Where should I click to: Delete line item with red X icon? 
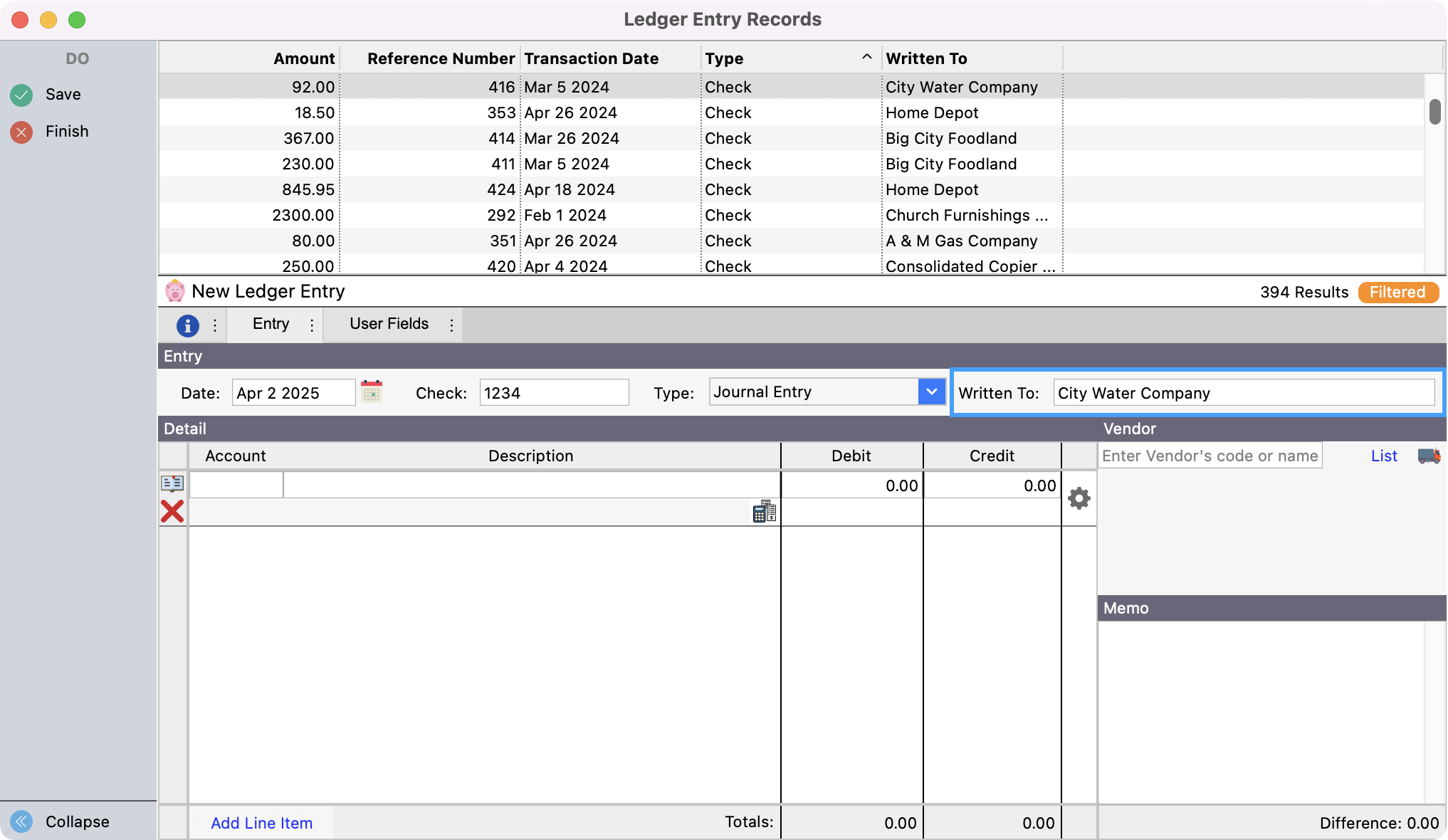(172, 511)
